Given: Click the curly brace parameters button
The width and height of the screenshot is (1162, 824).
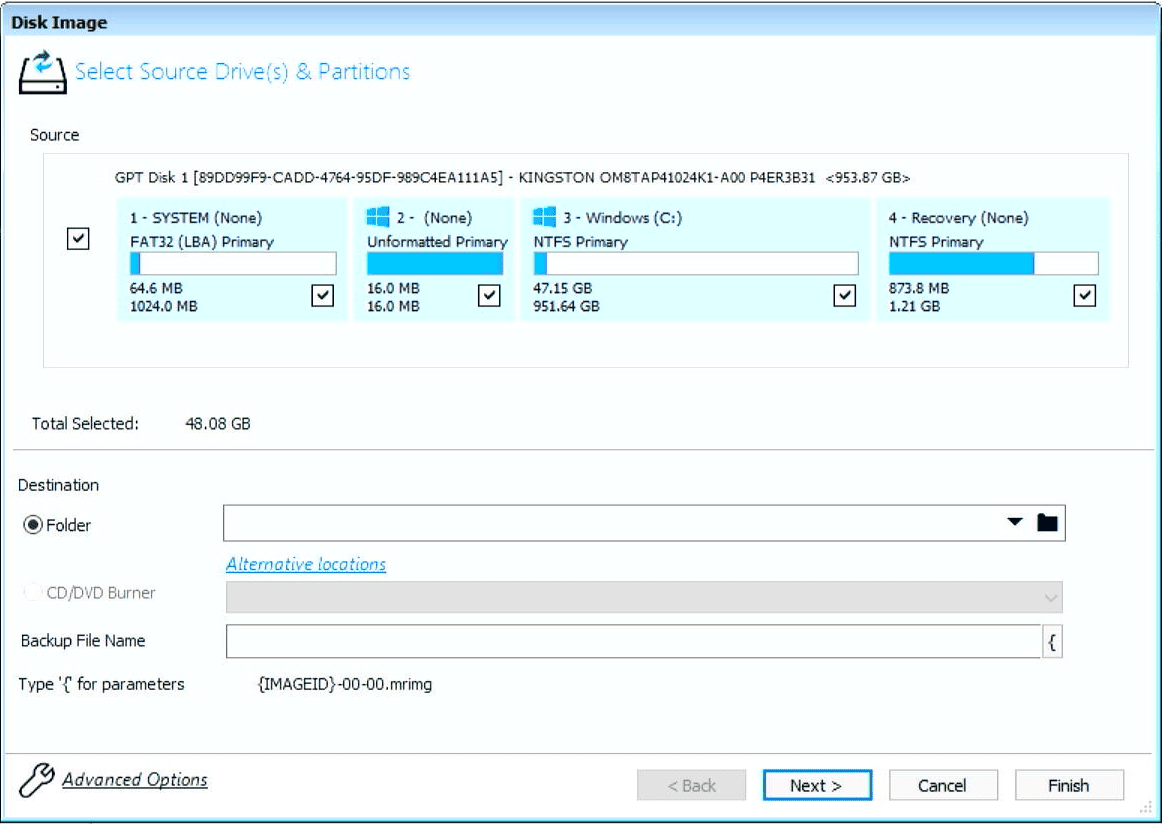Looking at the screenshot, I should [1052, 642].
